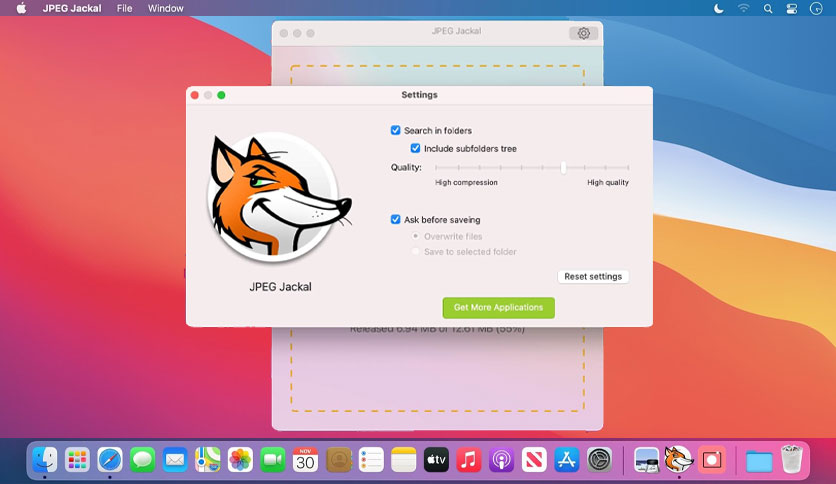Open Spotlight search in the menu bar

tap(768, 9)
